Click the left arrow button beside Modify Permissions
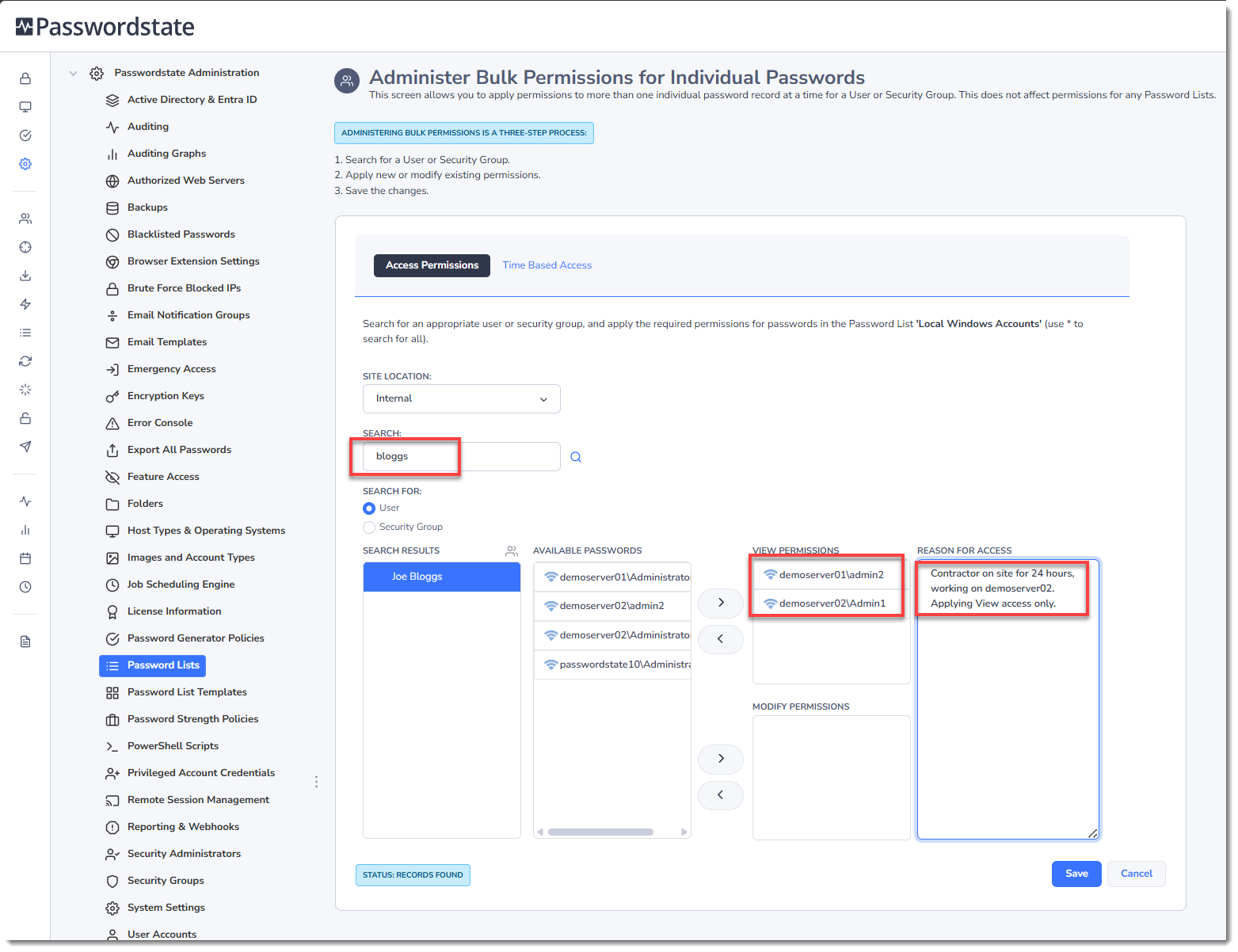This screenshot has height=952, width=1238. (x=721, y=795)
